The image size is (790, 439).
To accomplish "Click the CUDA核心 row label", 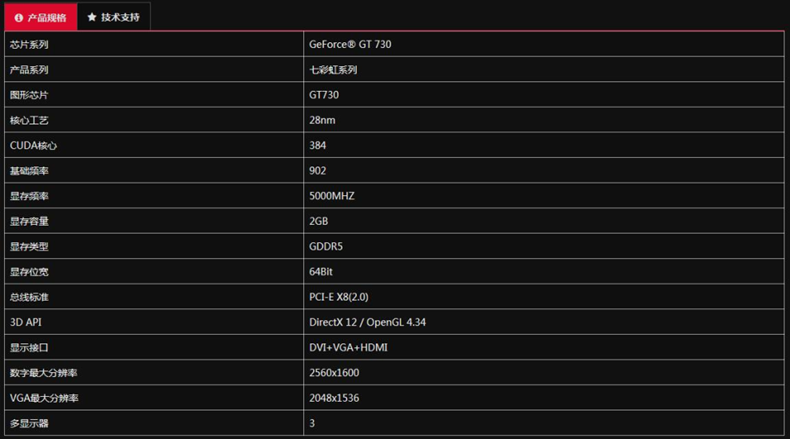I will click(x=33, y=146).
